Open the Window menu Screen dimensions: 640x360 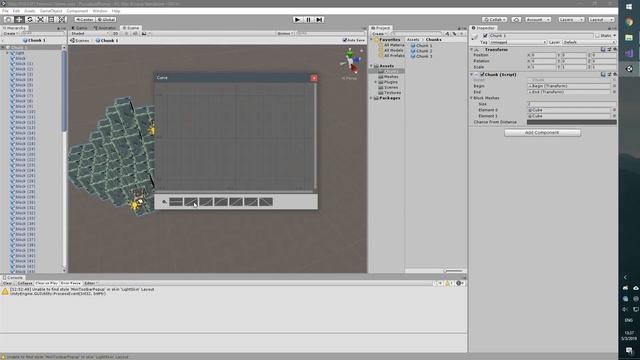(100, 11)
